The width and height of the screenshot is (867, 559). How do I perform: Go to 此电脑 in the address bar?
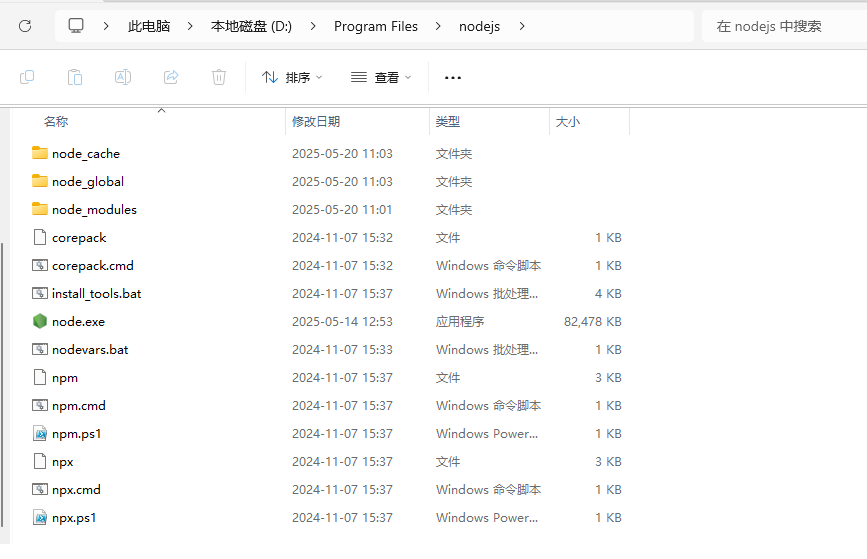(x=149, y=26)
